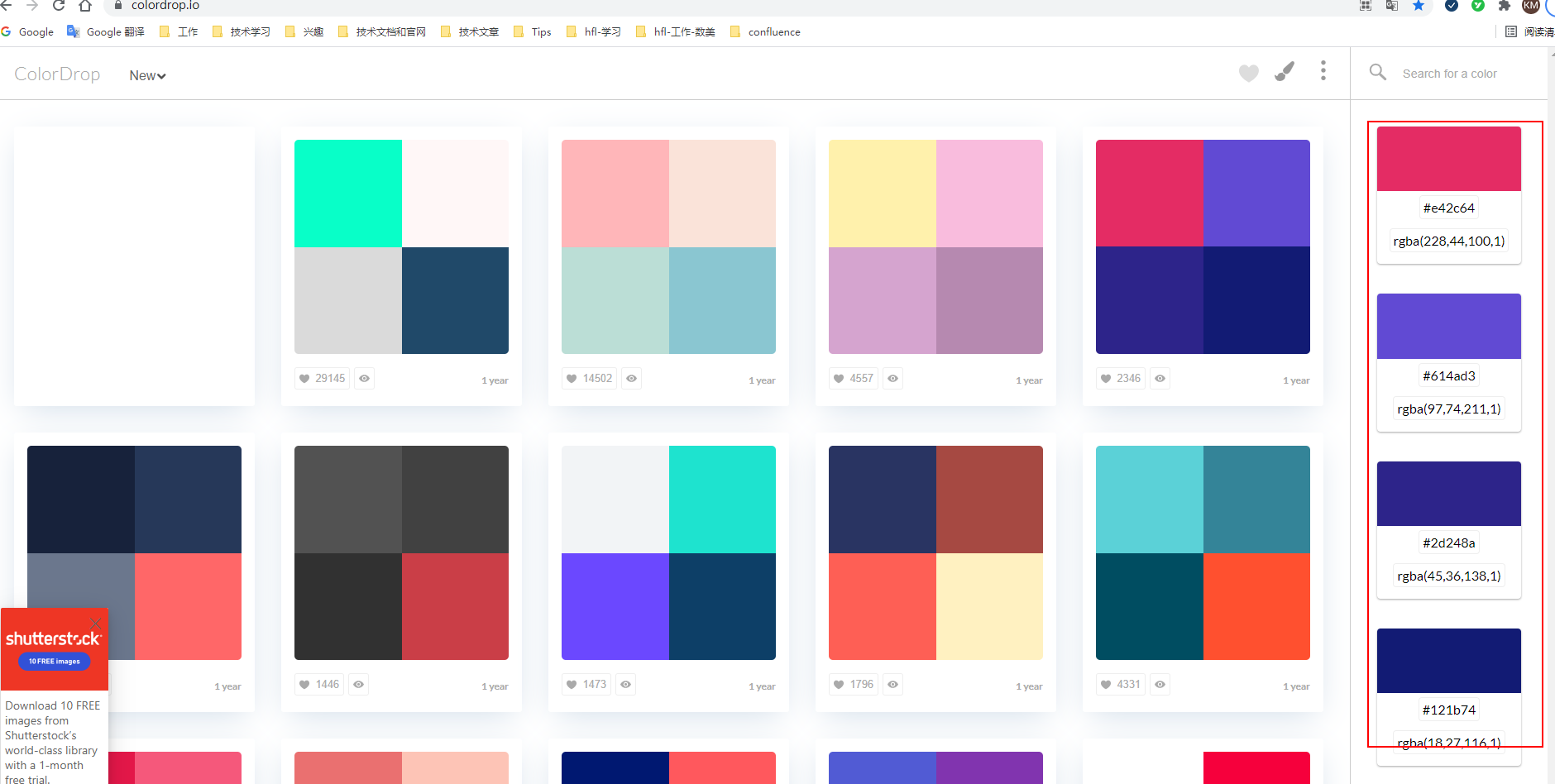Open the Google 翻译 bookmark
The width and height of the screenshot is (1555, 784).
point(106,32)
